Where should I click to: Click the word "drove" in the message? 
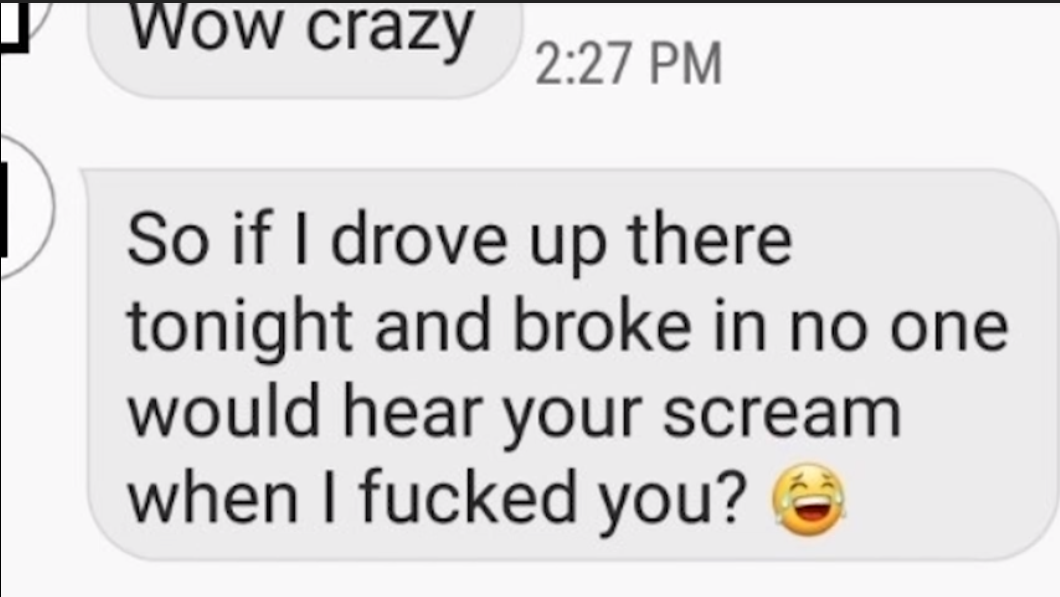(418, 240)
